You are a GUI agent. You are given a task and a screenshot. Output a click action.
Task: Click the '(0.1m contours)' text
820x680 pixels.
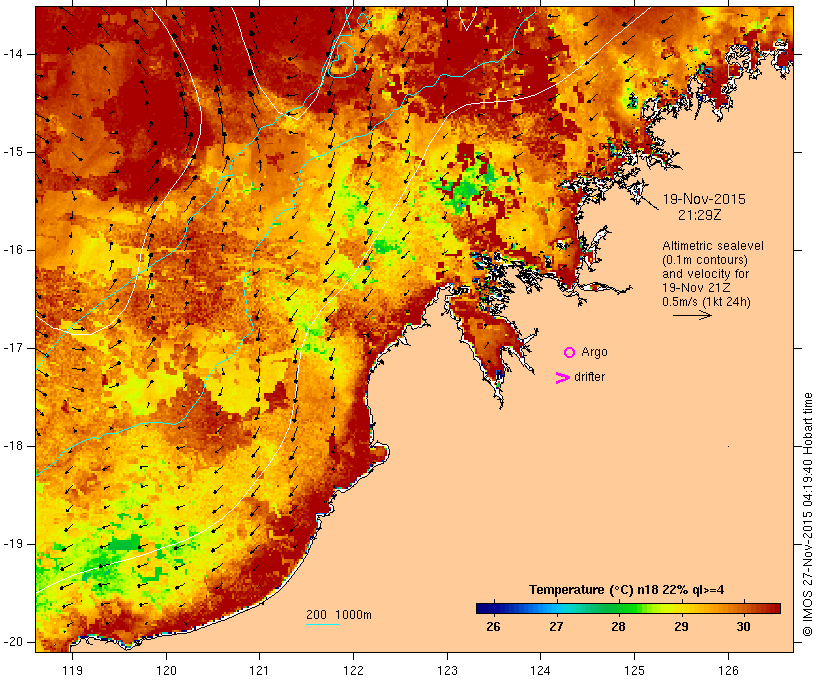[x=705, y=260]
